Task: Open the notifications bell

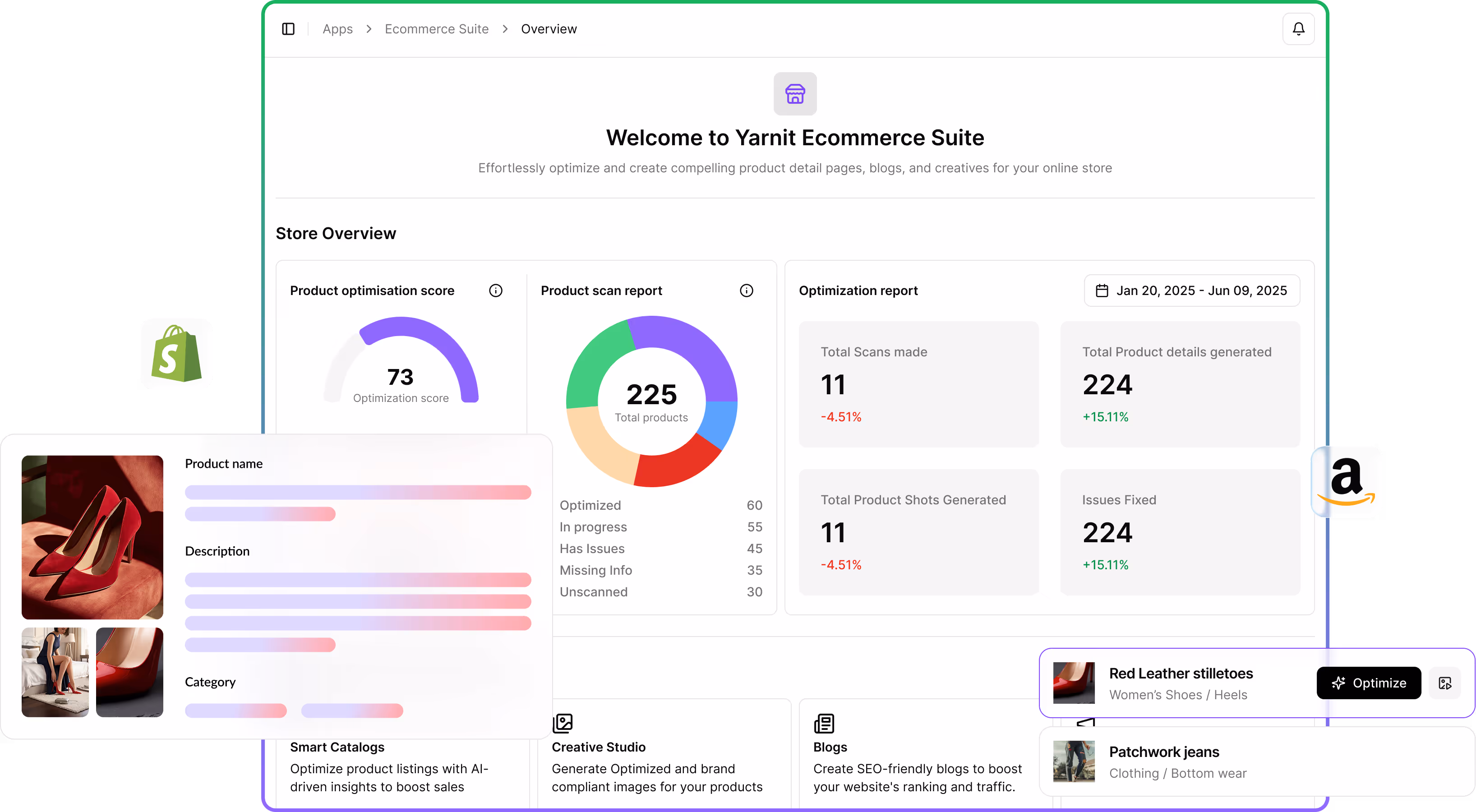Action: coord(1298,29)
